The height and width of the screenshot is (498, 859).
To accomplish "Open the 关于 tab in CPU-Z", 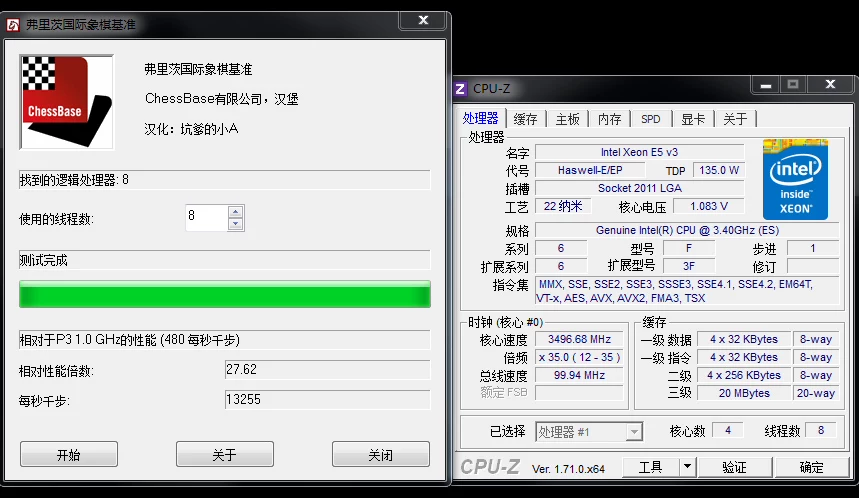I will click(x=735, y=119).
